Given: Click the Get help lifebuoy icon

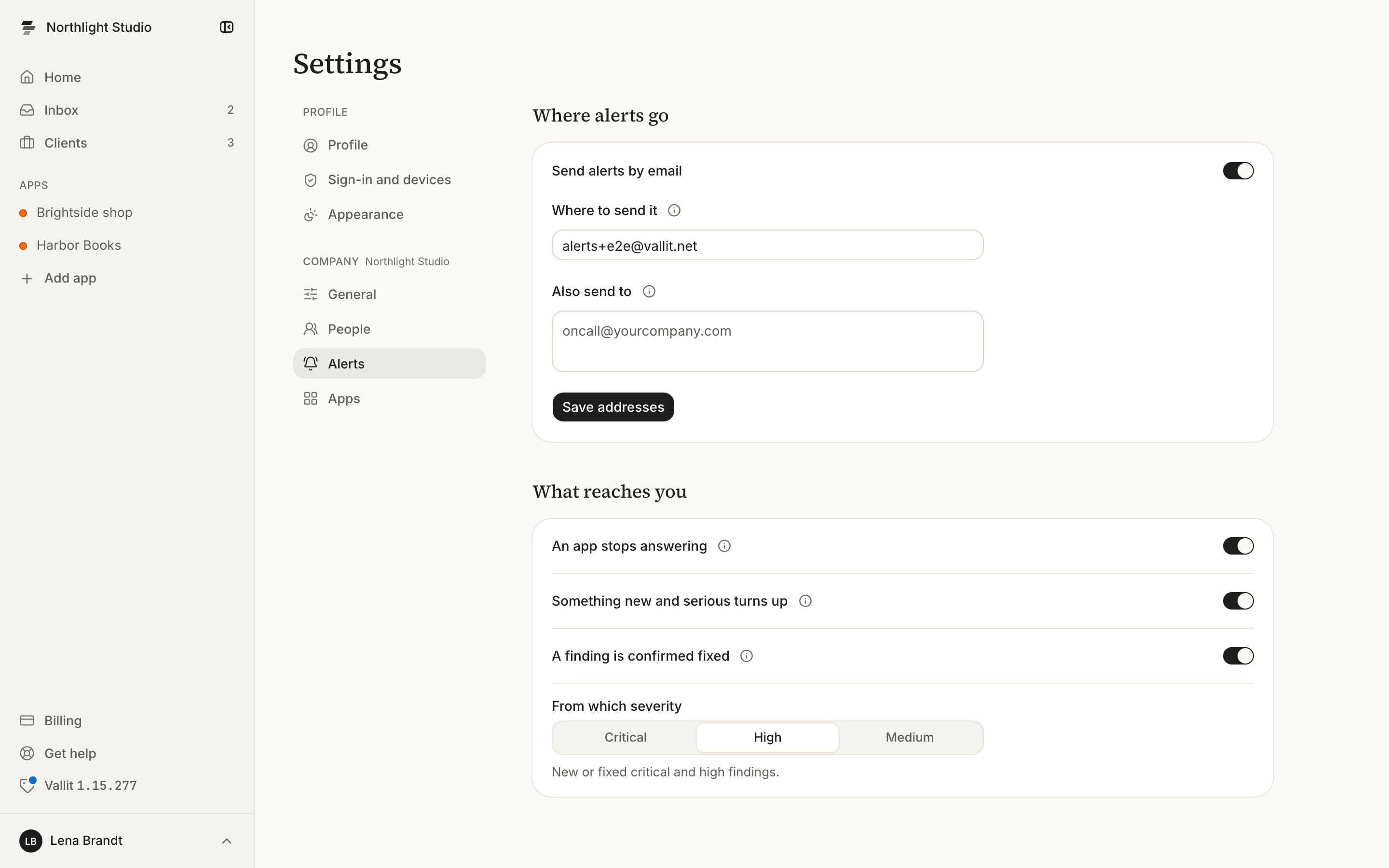Looking at the screenshot, I should tap(27, 753).
